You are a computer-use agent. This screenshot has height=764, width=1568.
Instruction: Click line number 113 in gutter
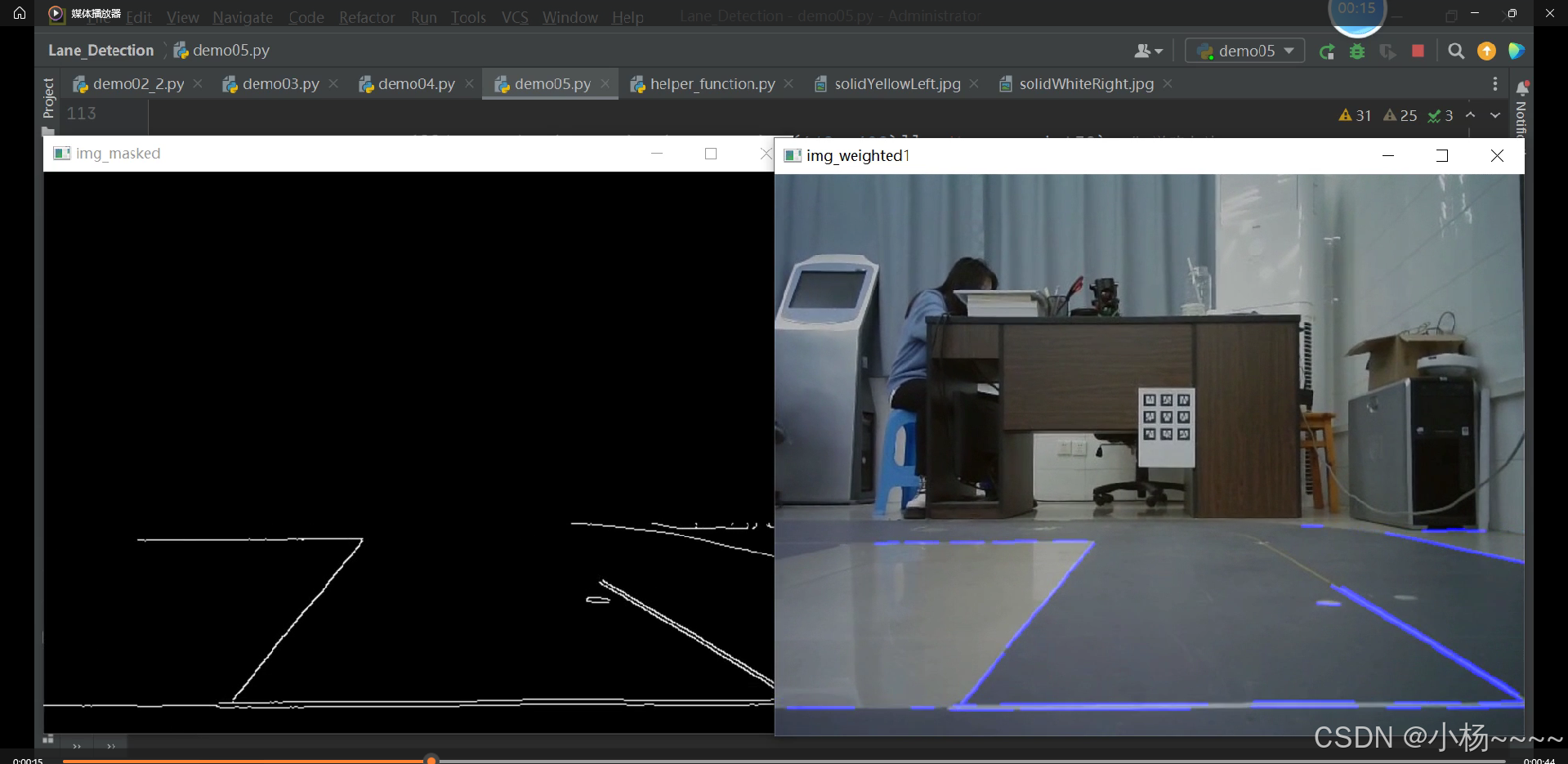point(82,114)
